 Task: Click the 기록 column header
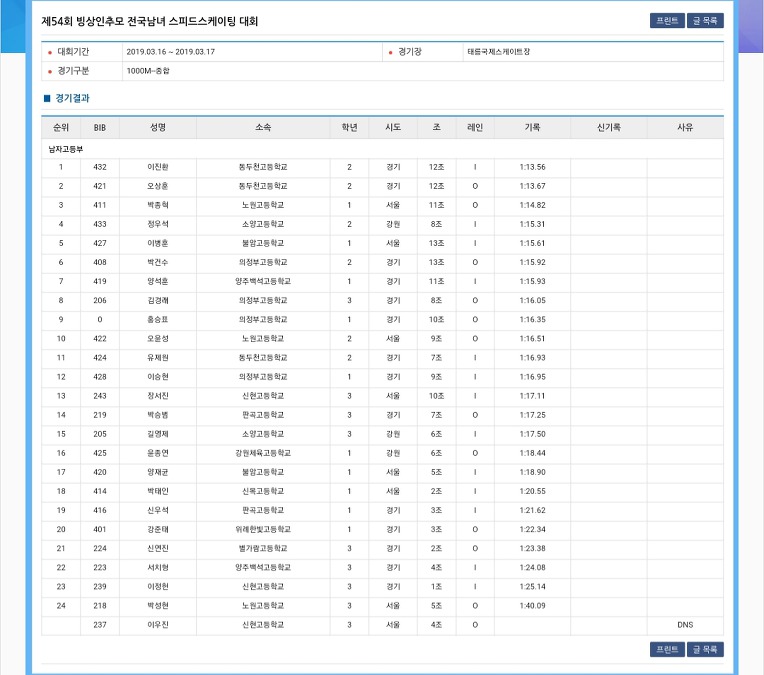(532, 128)
